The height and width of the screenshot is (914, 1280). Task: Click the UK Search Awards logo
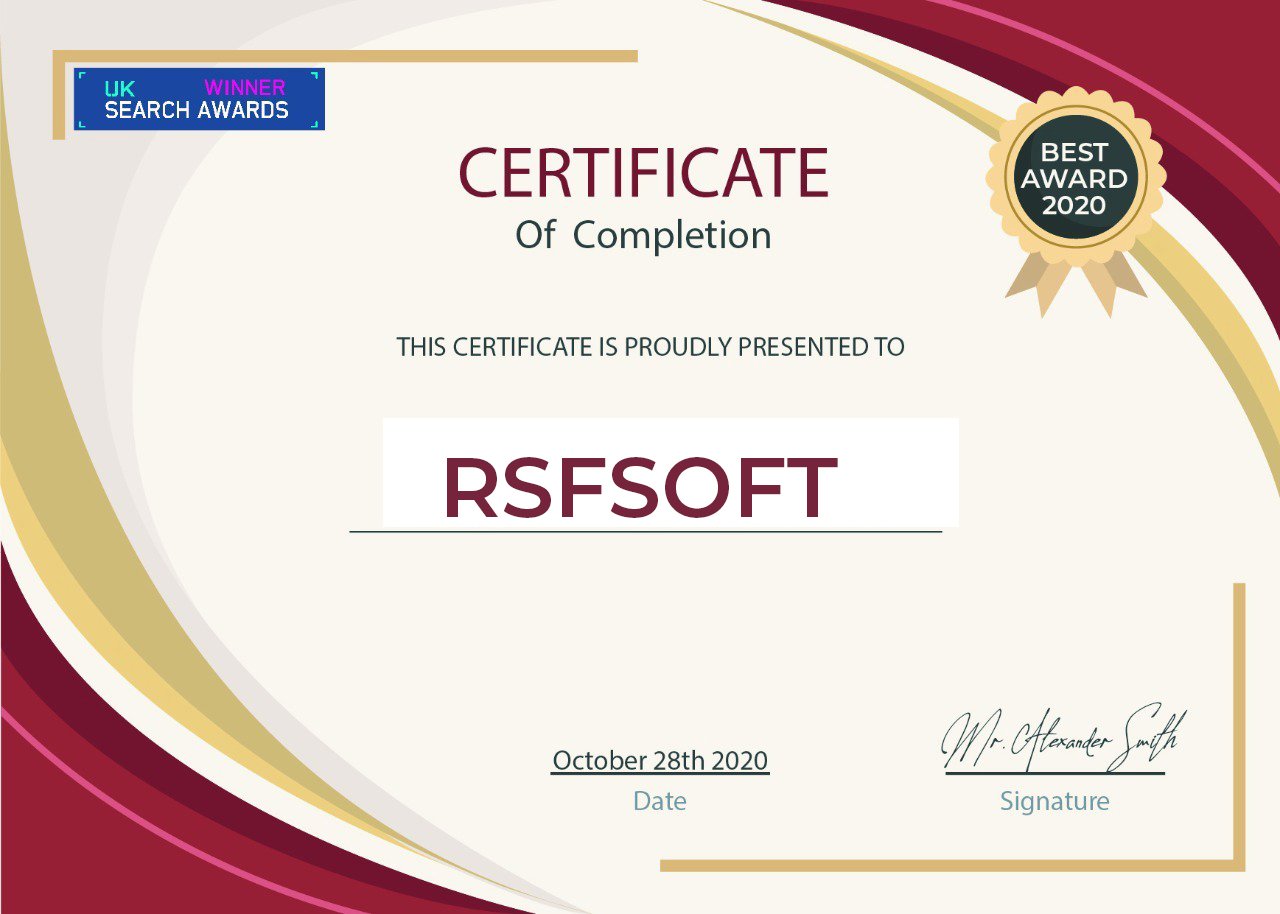(x=199, y=99)
